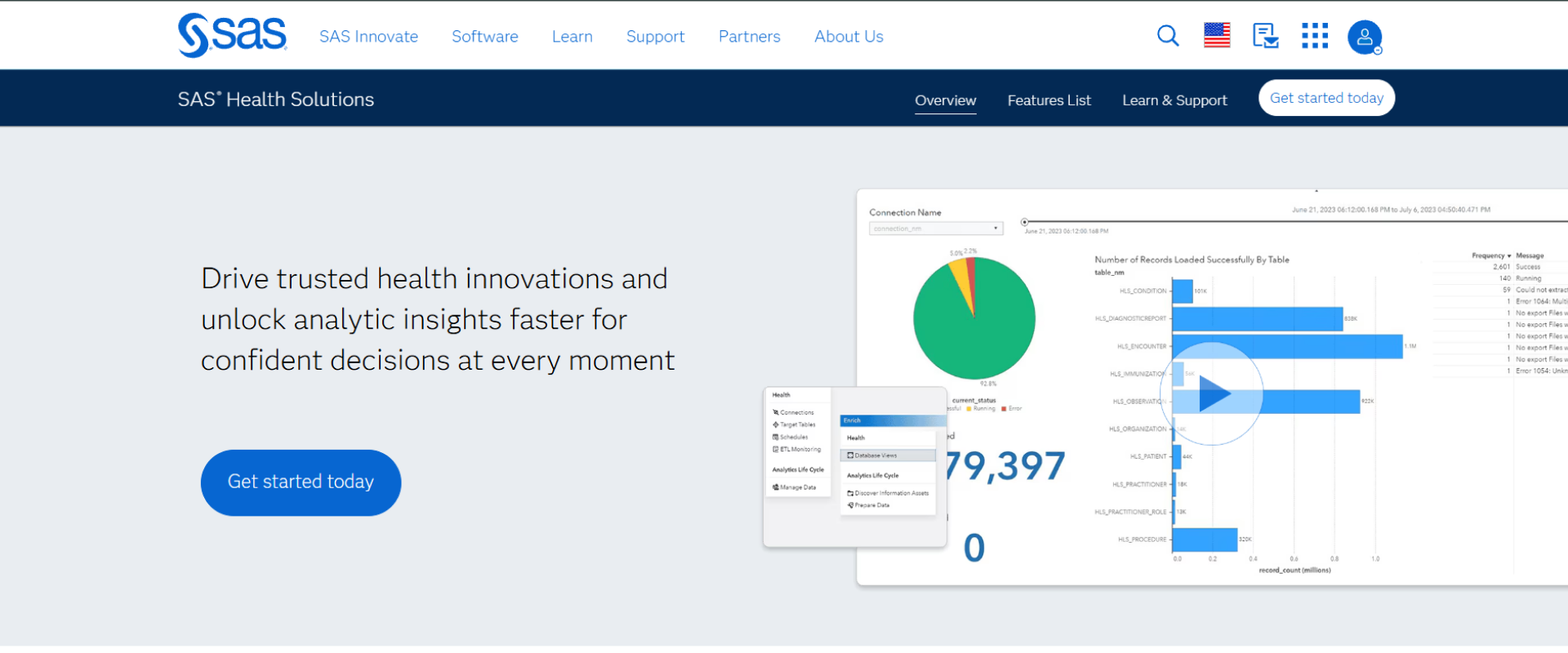Click Target Tables in Health panel
Image resolution: width=1568 pixels, height=653 pixels.
click(x=794, y=424)
